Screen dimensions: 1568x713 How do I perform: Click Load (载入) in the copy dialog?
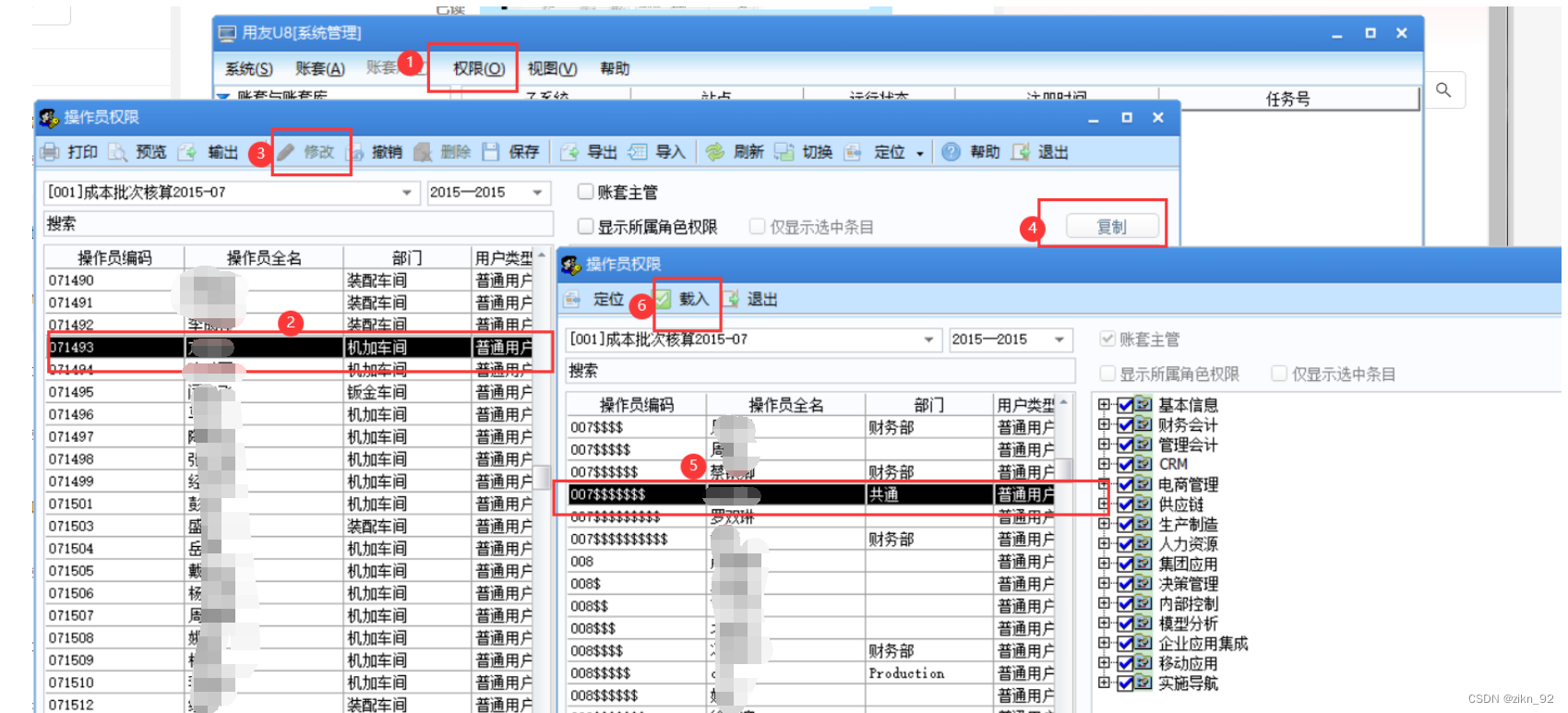(x=683, y=299)
